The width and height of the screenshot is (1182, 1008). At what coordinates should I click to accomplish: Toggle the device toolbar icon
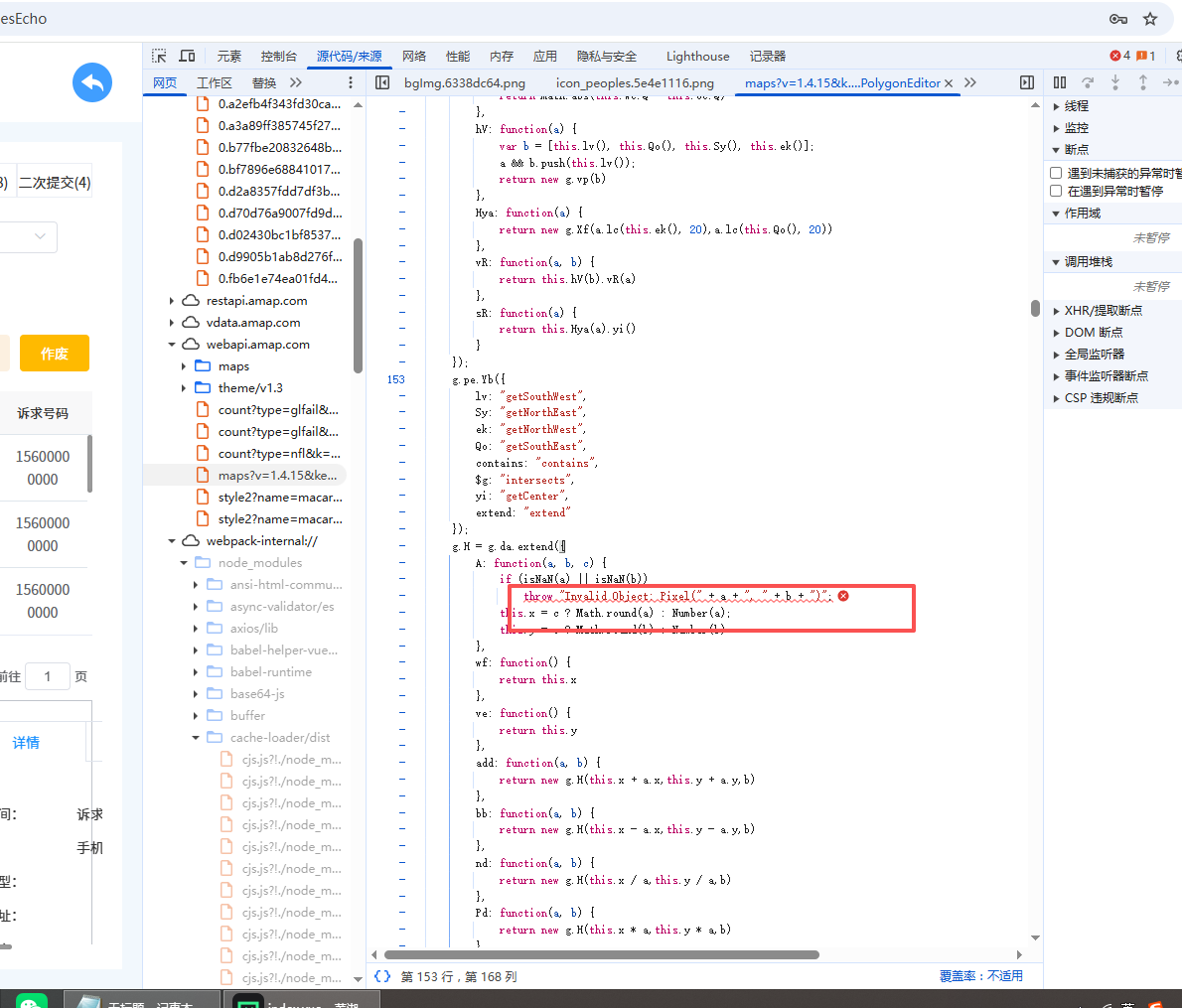(187, 57)
